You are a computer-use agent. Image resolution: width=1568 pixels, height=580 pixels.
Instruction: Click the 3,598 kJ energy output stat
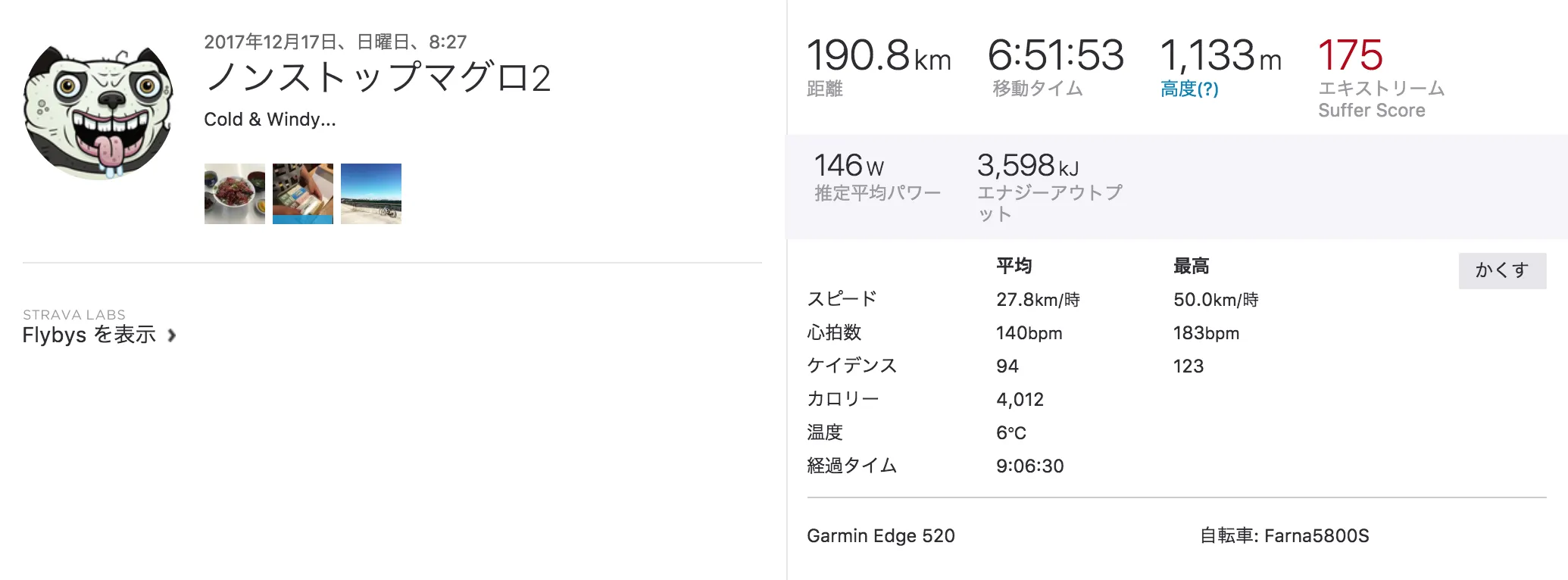click(1027, 164)
